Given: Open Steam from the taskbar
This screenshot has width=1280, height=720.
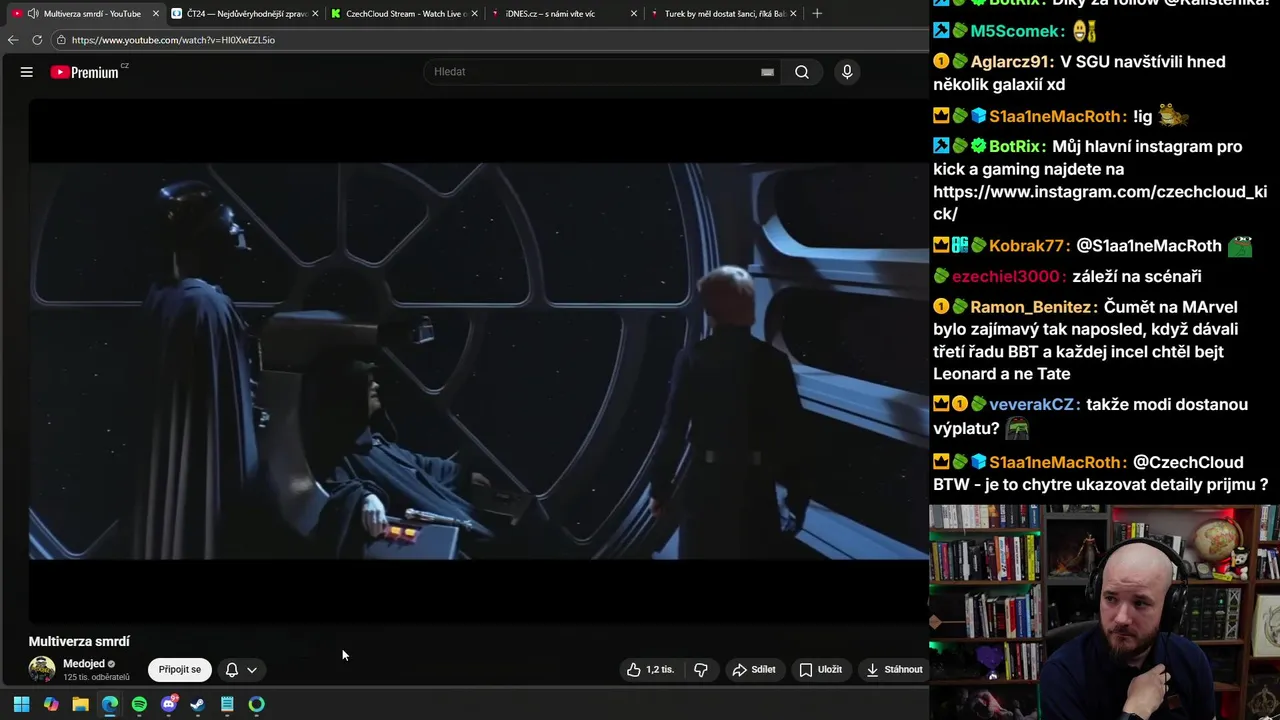Looking at the screenshot, I should point(198,704).
